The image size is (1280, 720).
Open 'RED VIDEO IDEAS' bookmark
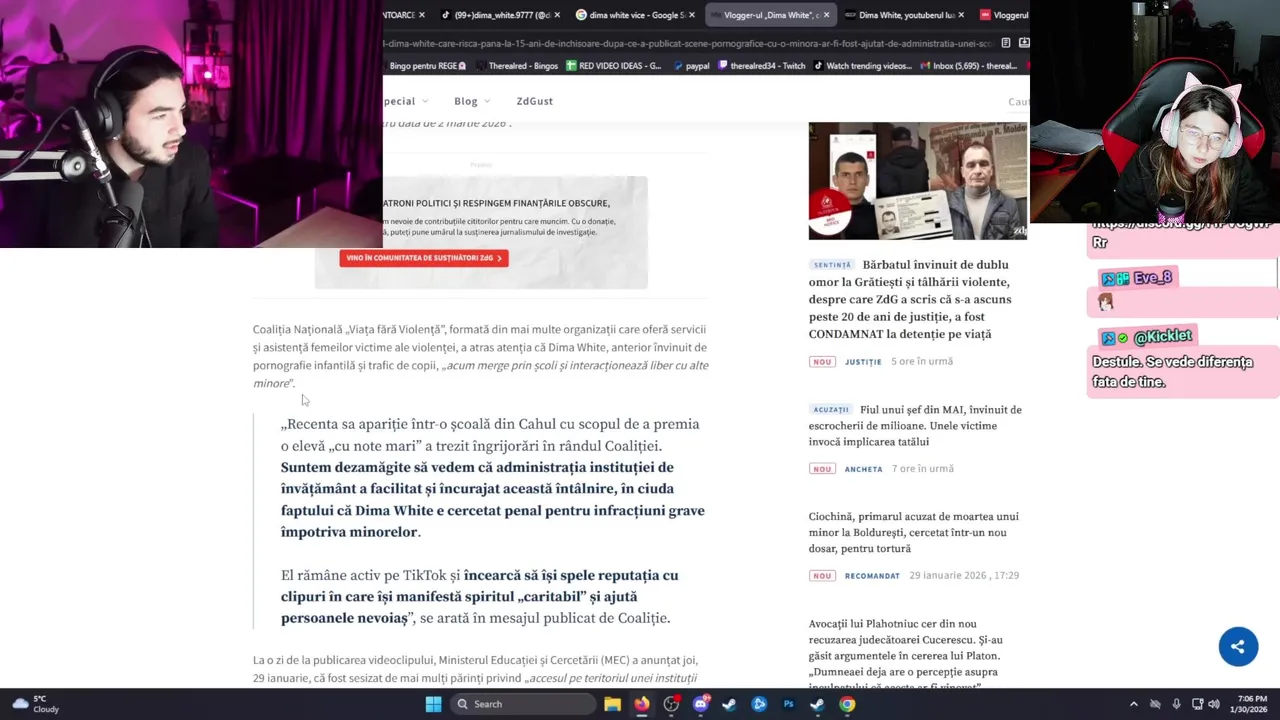click(x=614, y=66)
